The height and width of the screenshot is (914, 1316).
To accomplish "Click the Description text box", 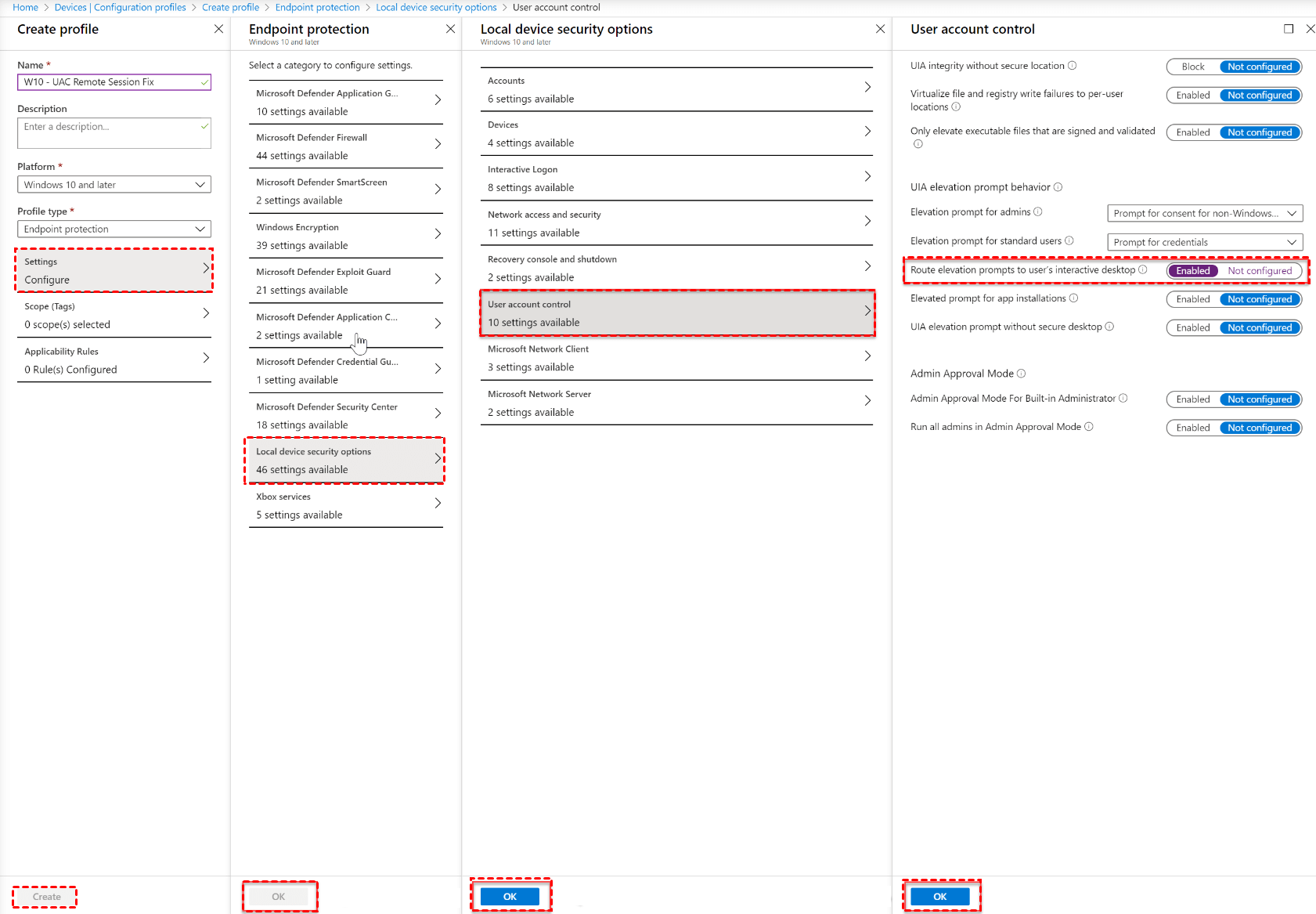I will (114, 133).
